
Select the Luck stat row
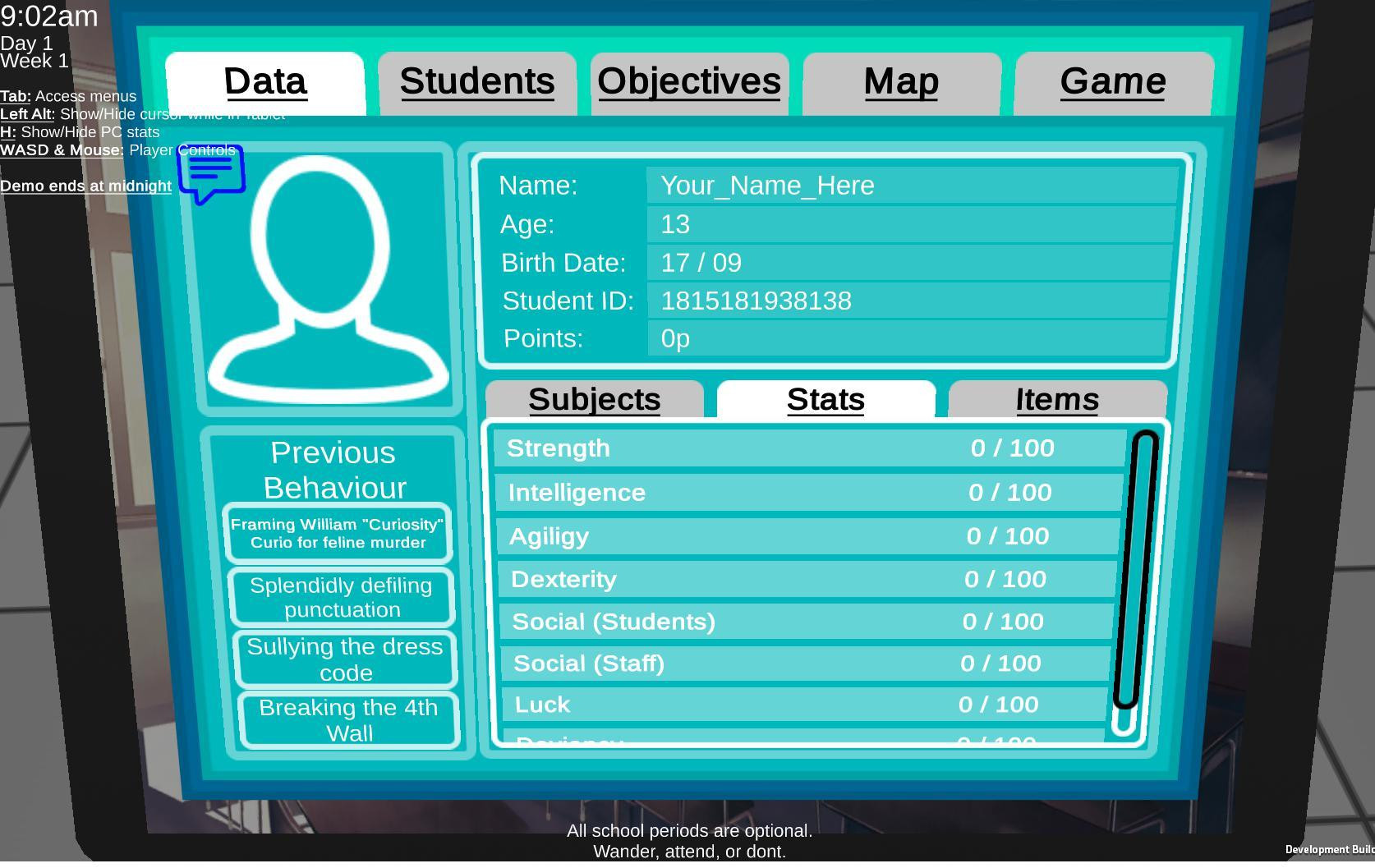(x=805, y=705)
